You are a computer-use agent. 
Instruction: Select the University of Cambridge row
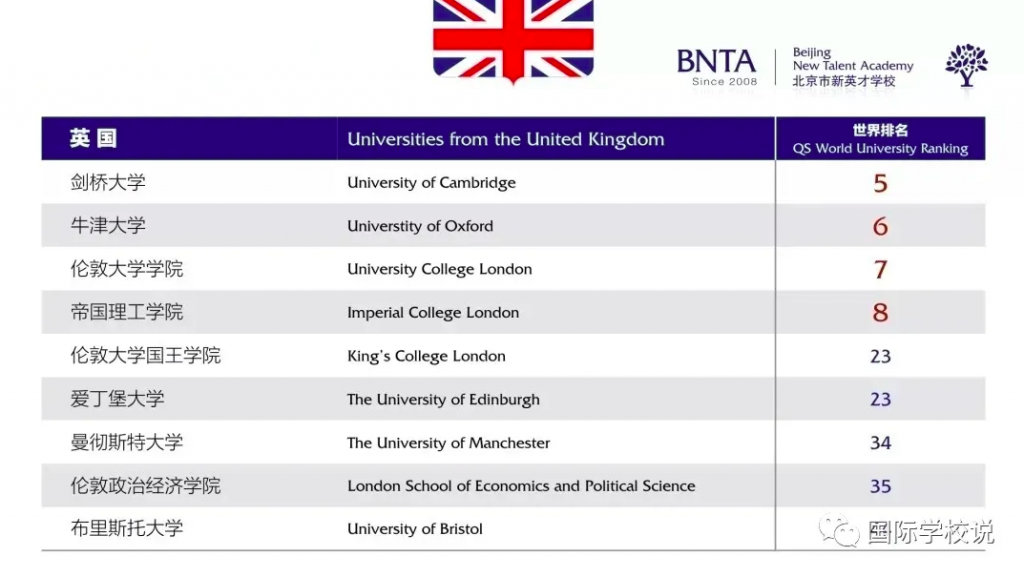point(513,182)
